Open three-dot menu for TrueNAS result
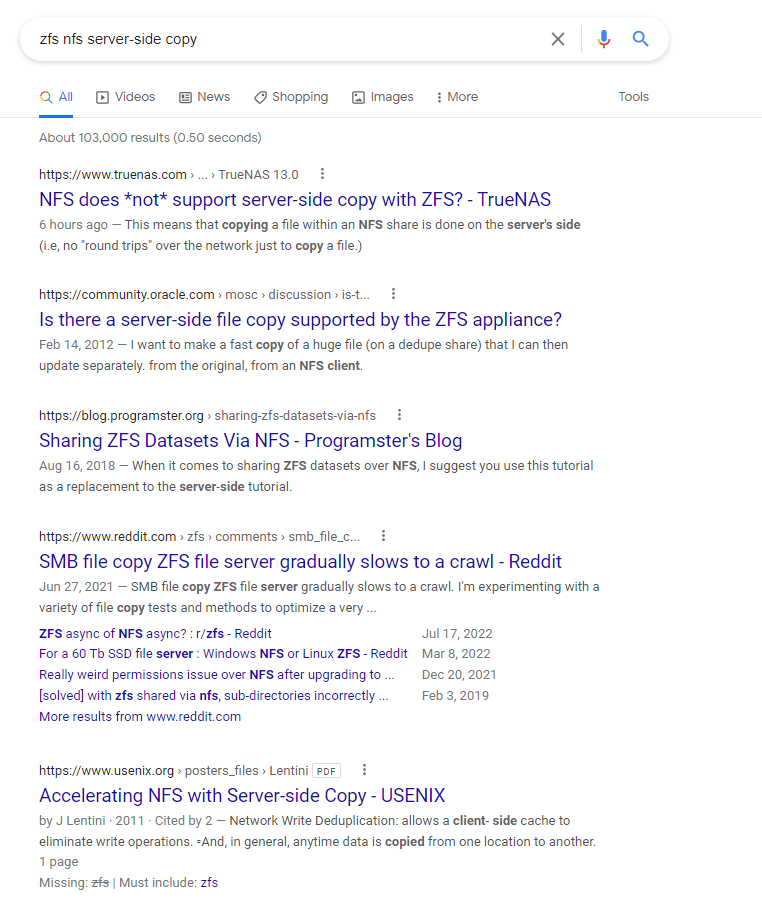Image resolution: width=762 pixels, height=908 pixels. tap(323, 174)
